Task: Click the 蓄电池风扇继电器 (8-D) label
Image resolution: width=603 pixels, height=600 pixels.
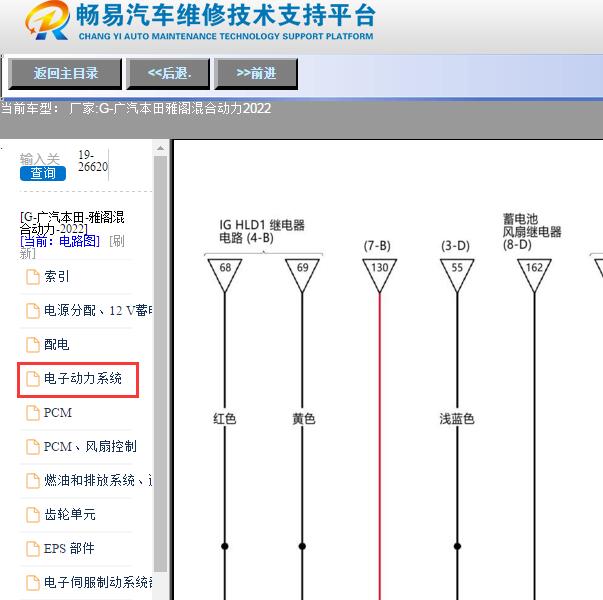Action: (532, 232)
